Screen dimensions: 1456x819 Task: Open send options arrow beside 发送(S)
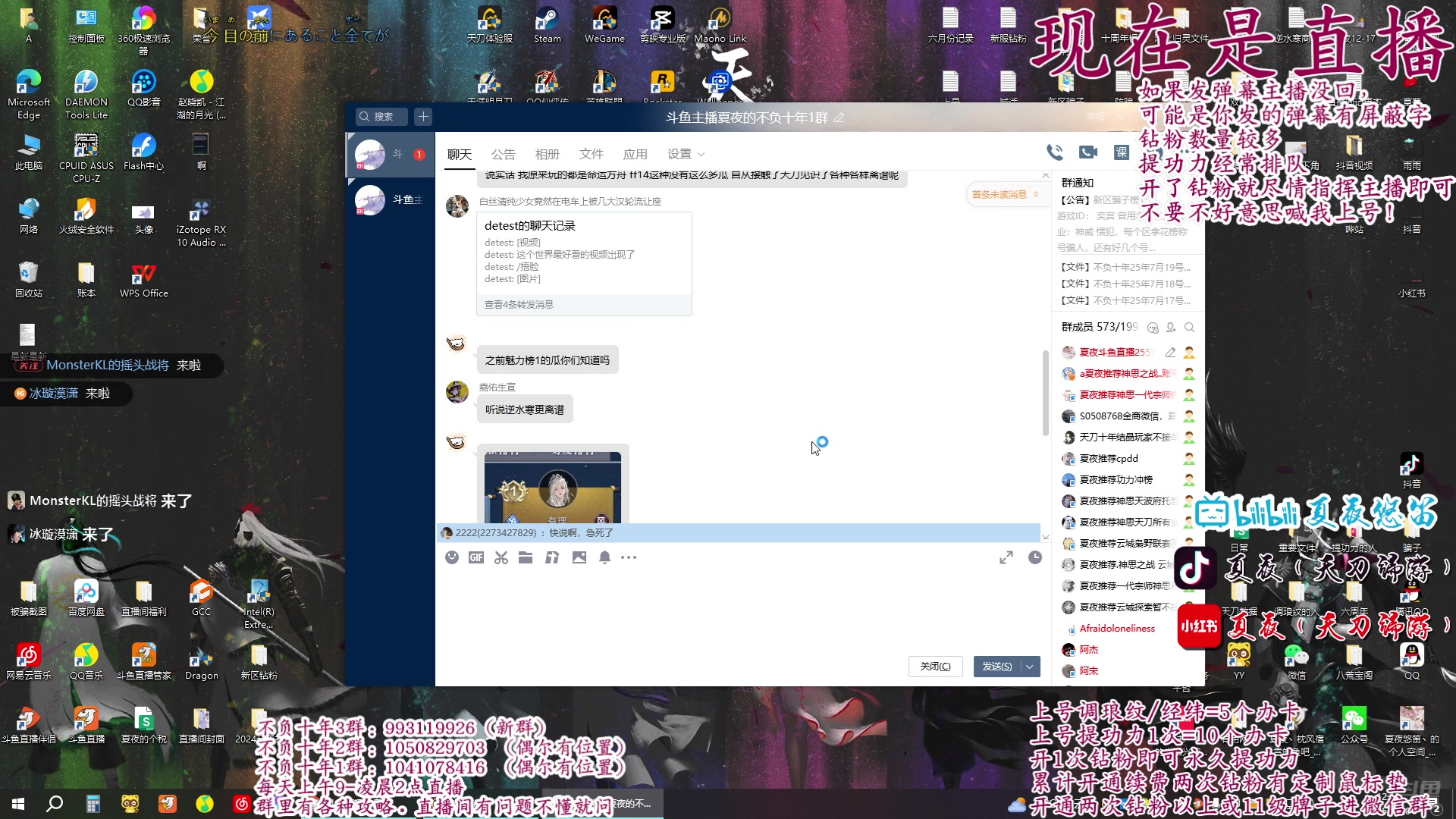(1030, 667)
